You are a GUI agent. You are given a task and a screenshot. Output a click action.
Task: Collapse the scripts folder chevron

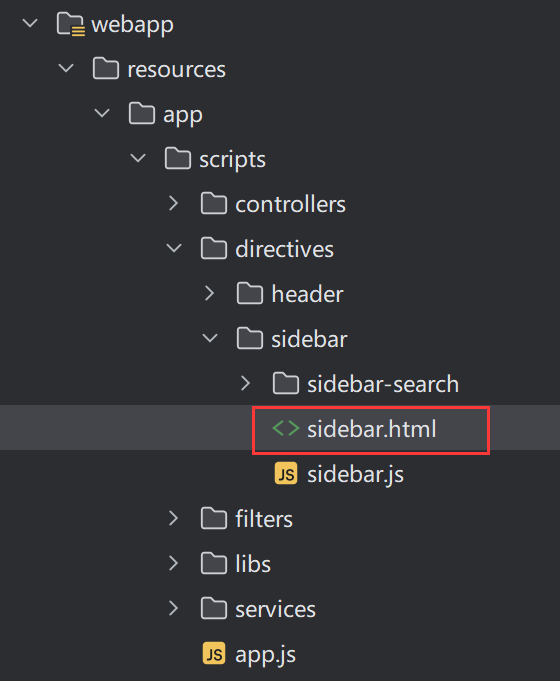(x=138, y=158)
